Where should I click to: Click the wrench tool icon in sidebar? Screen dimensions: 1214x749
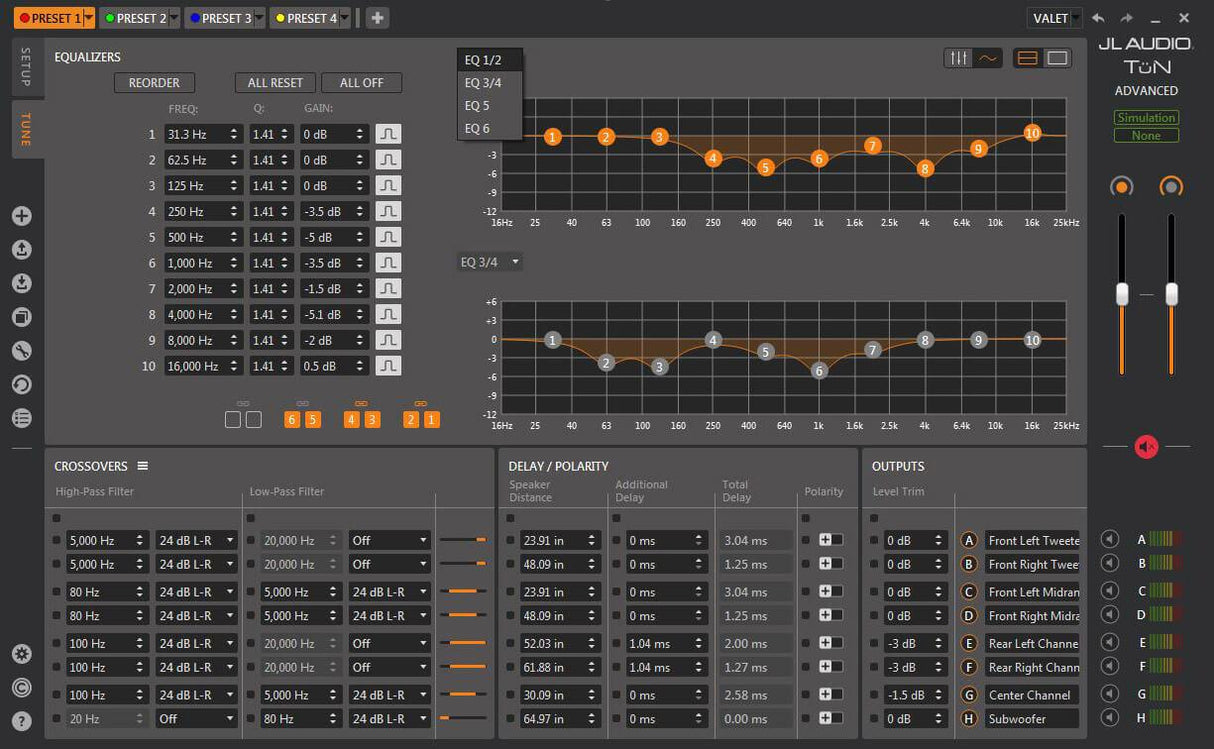22,351
